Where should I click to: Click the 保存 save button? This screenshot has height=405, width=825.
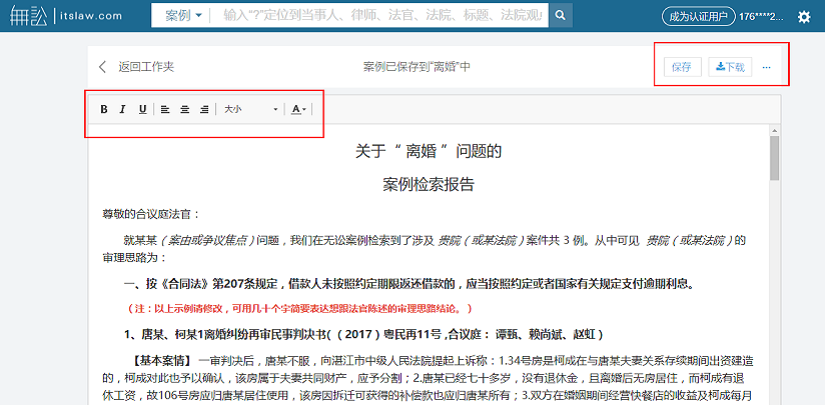click(x=681, y=67)
